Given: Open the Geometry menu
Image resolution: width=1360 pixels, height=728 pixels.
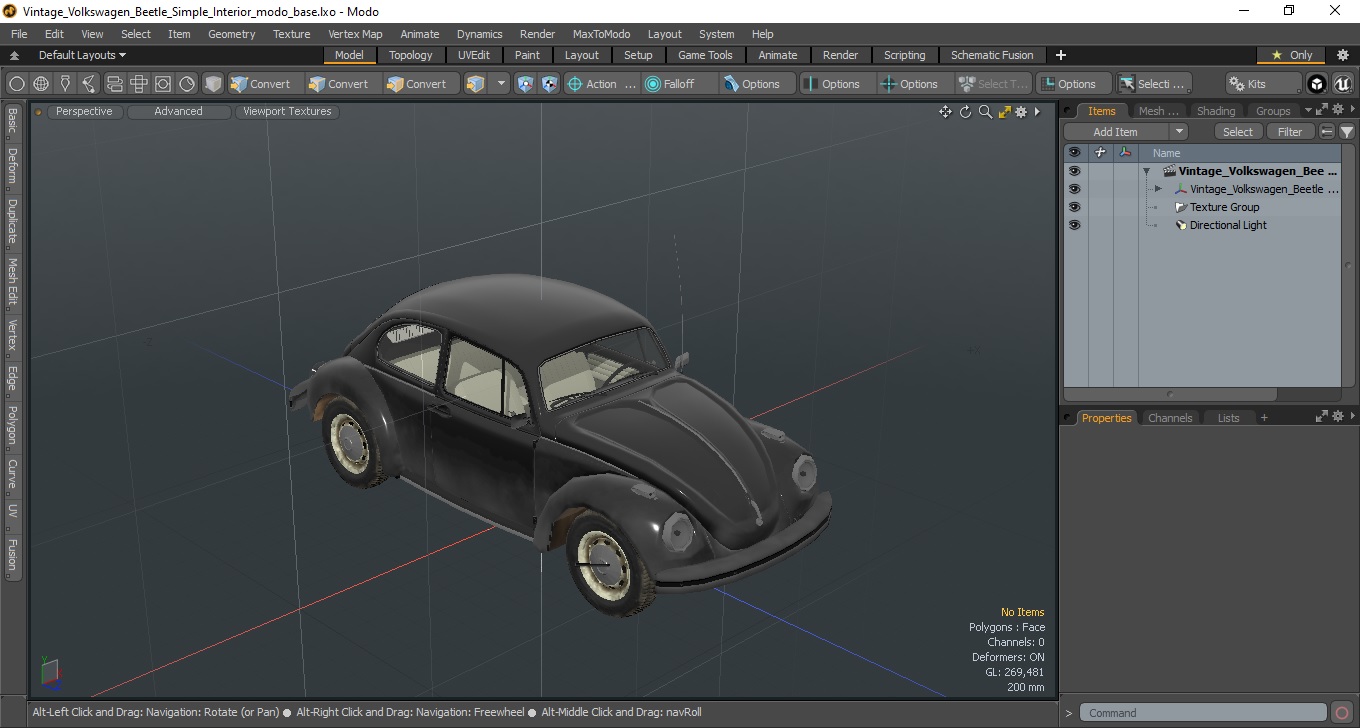Looking at the screenshot, I should click(231, 34).
